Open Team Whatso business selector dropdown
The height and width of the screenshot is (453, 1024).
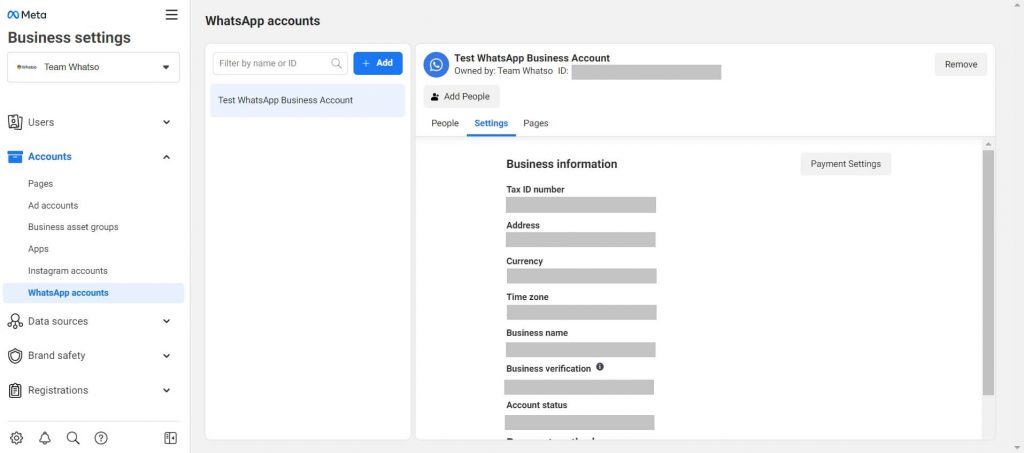(x=93, y=67)
